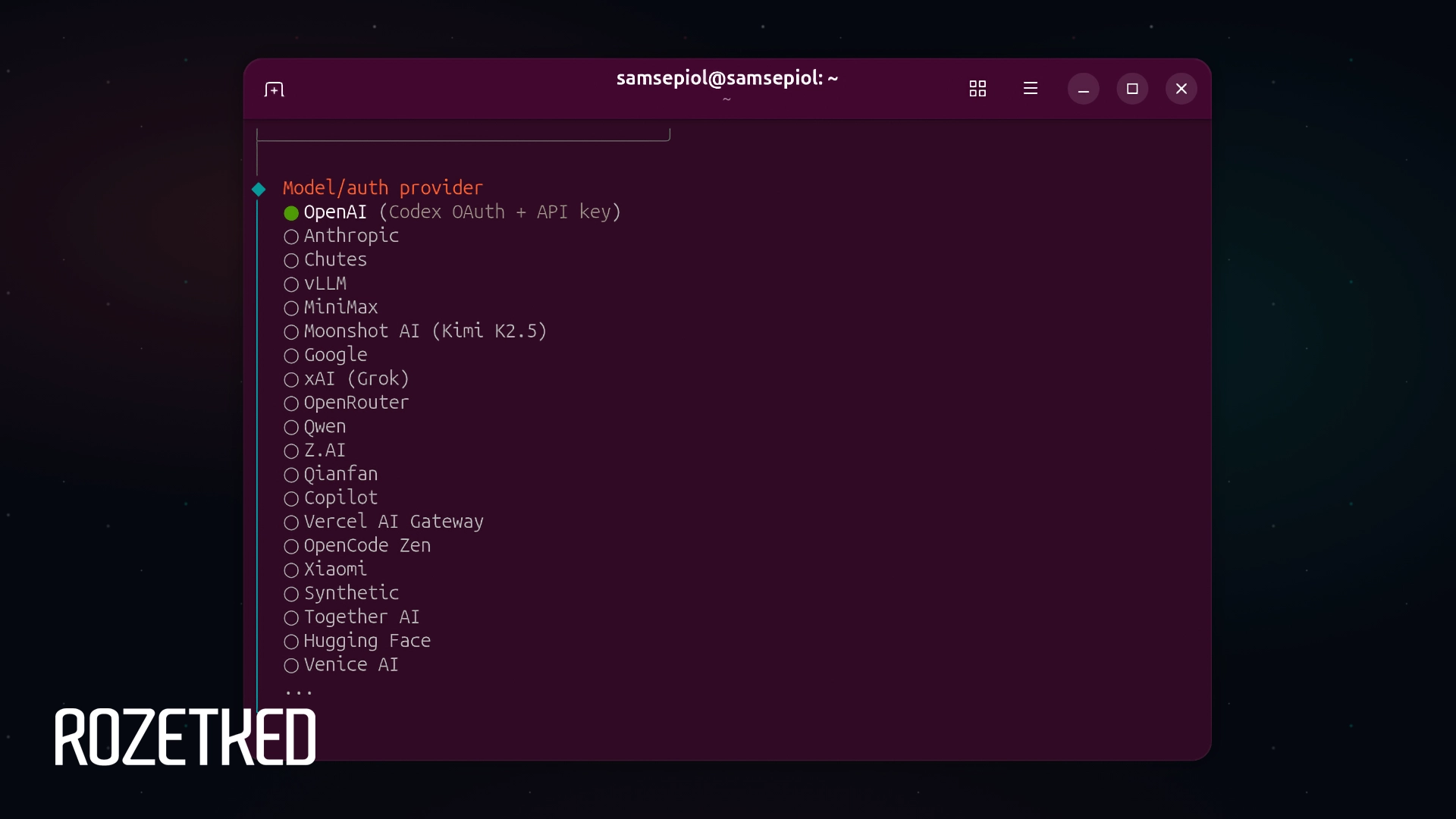1456x819 pixels.
Task: Choose the Google provider radio button
Action: 291,356
